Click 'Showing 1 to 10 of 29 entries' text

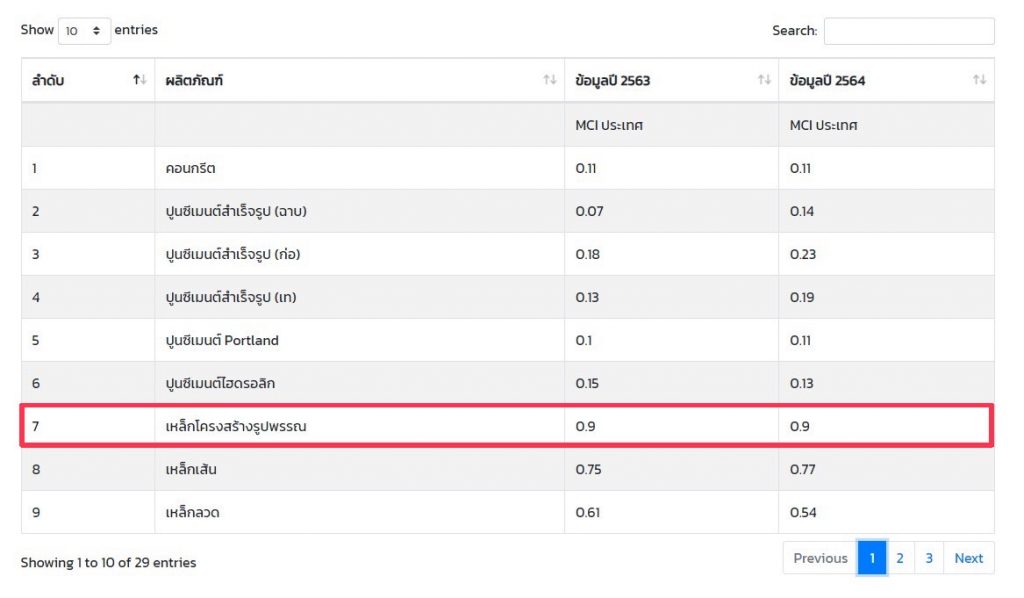[x=108, y=562]
